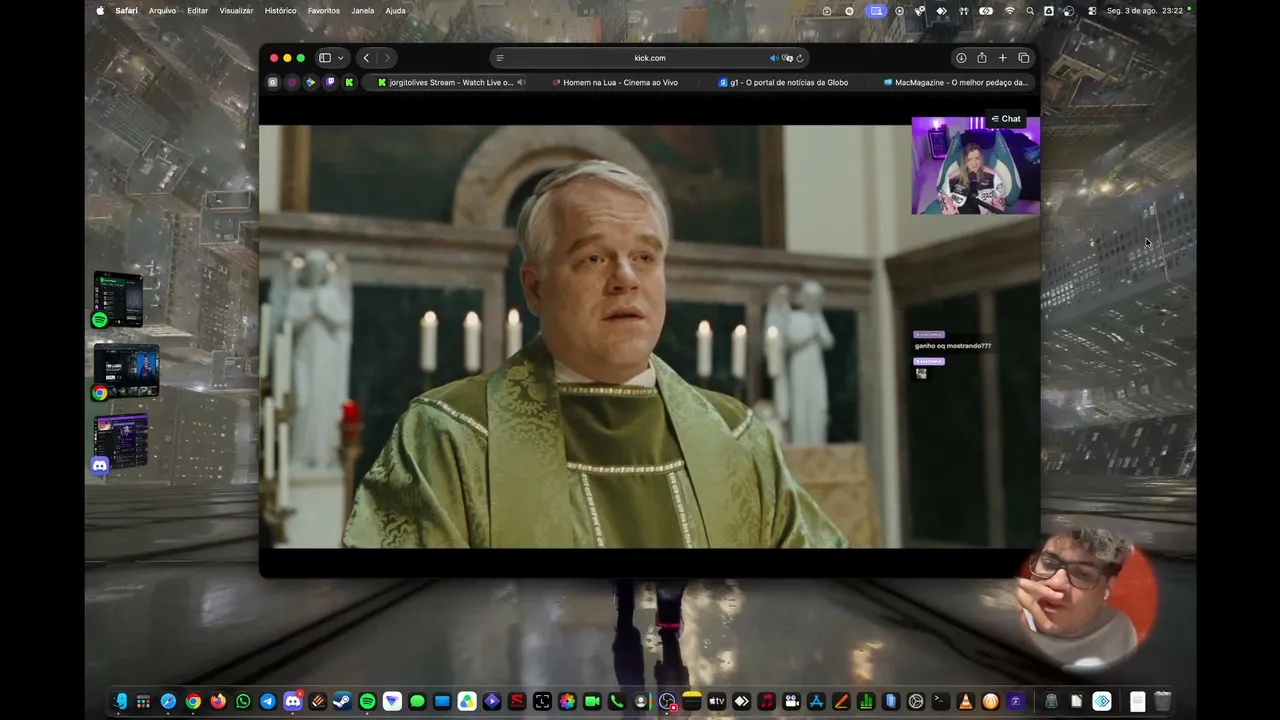The image size is (1280, 720).
Task: Open the Apple menu
Action: (100, 11)
